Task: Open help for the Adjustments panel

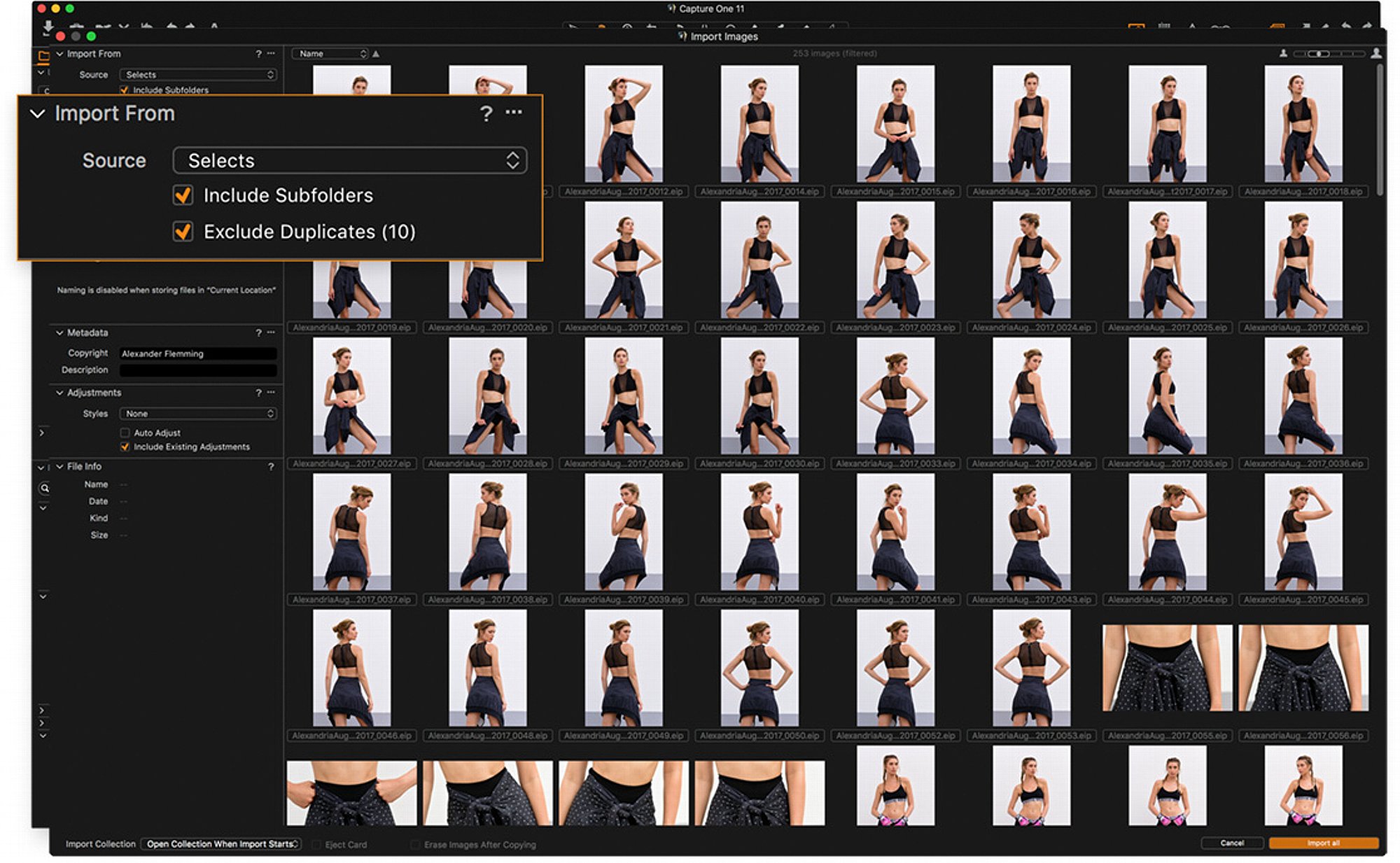Action: [x=258, y=393]
